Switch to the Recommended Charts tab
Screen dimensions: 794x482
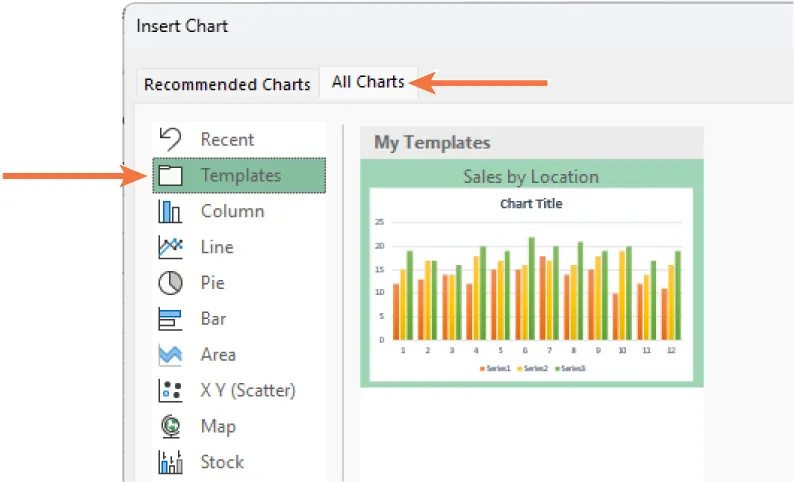227,84
